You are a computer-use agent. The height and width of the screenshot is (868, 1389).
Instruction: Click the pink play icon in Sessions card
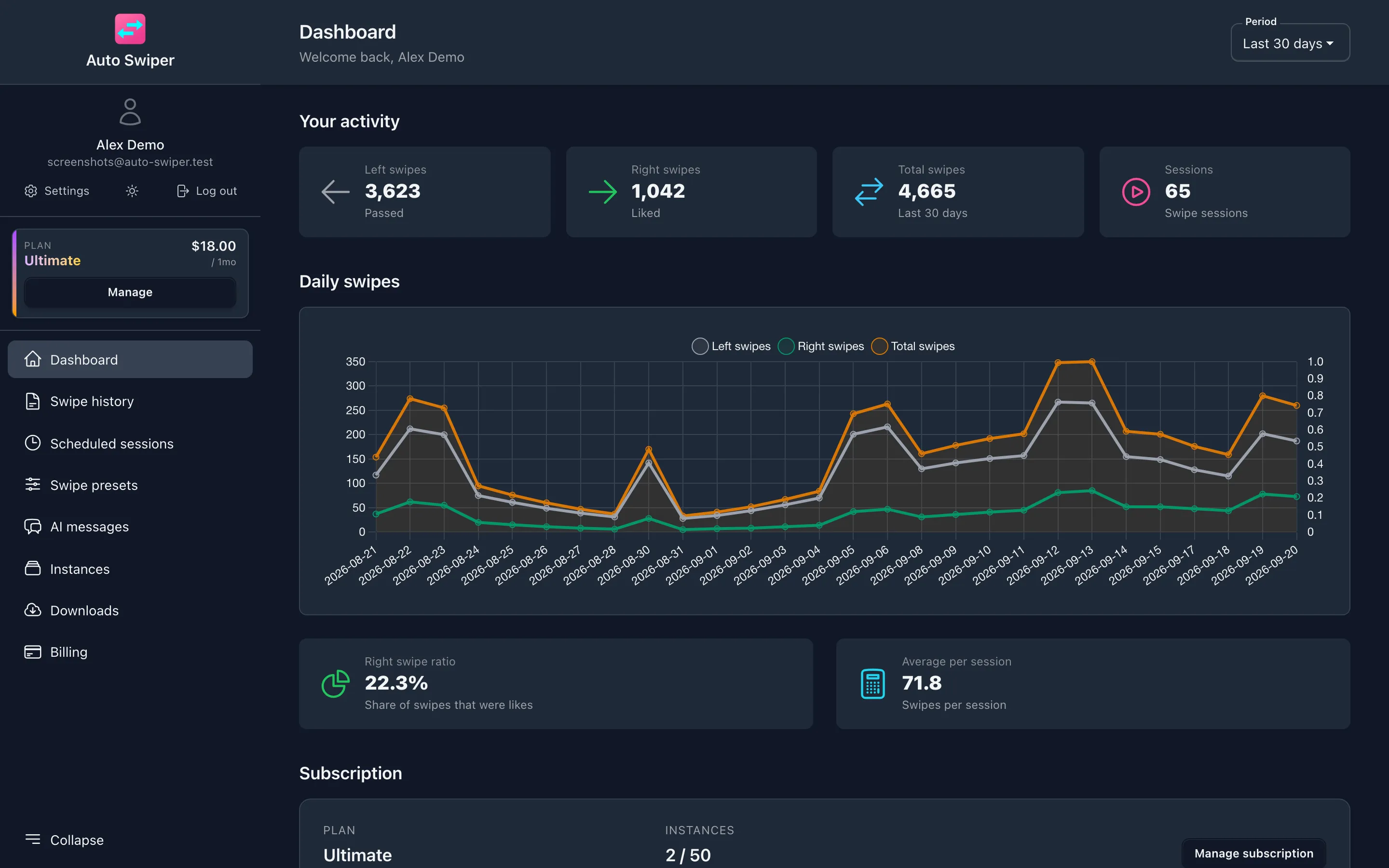(x=1136, y=192)
